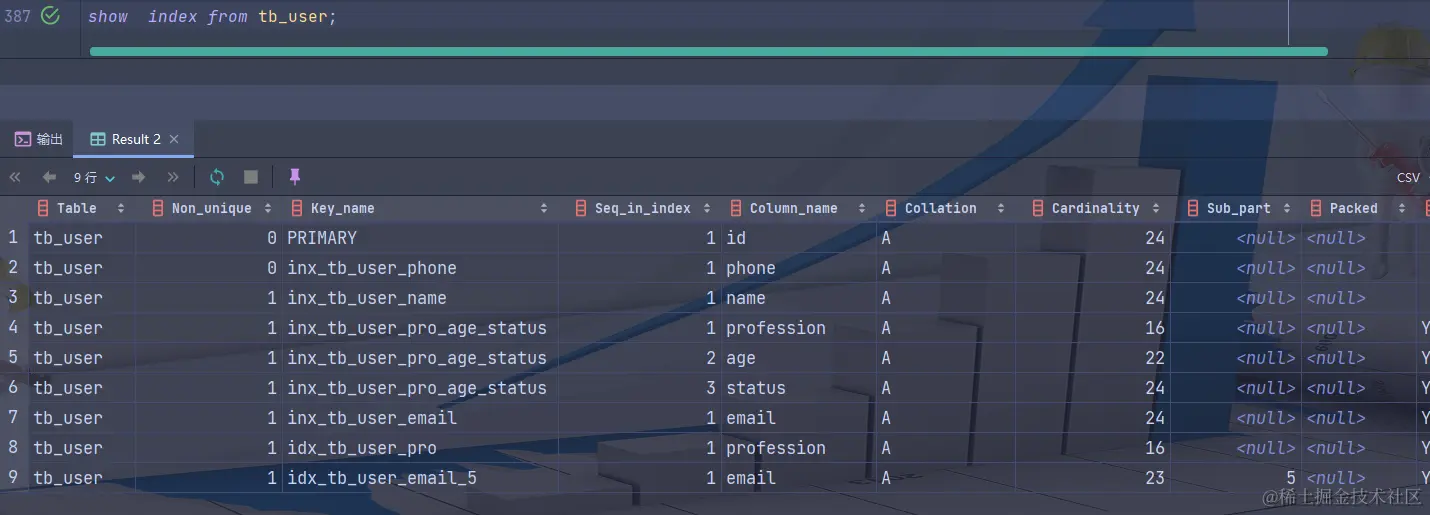Screen dimensions: 1430x515
Task: Click the reload page refresh icon
Action: pyautogui.click(x=217, y=177)
